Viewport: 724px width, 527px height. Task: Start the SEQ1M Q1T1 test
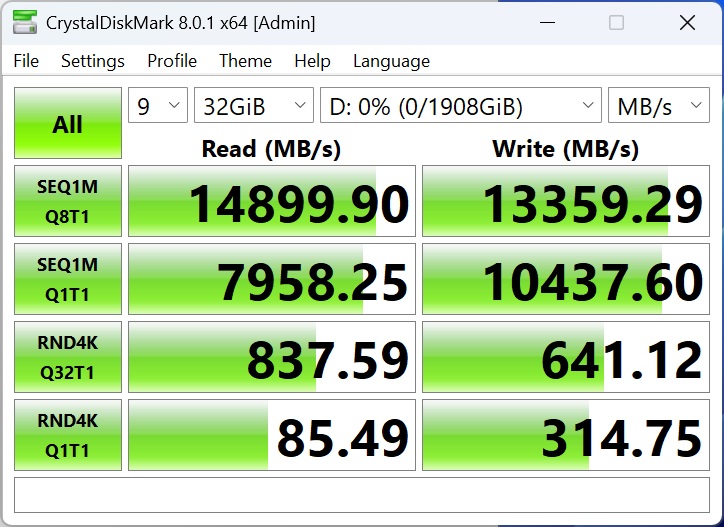(68, 279)
